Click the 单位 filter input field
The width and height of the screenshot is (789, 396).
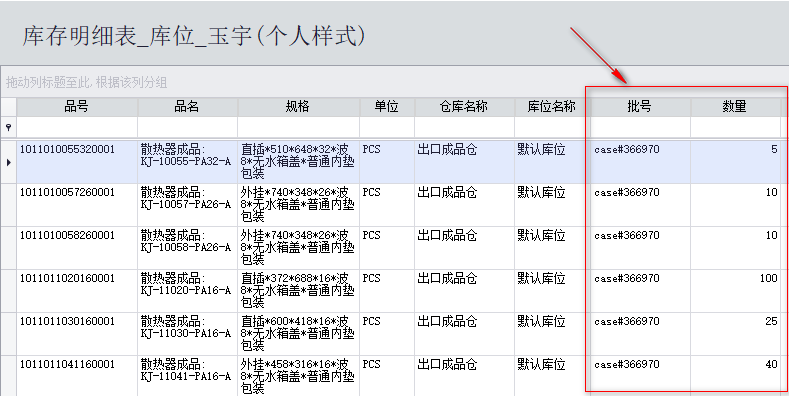point(387,127)
